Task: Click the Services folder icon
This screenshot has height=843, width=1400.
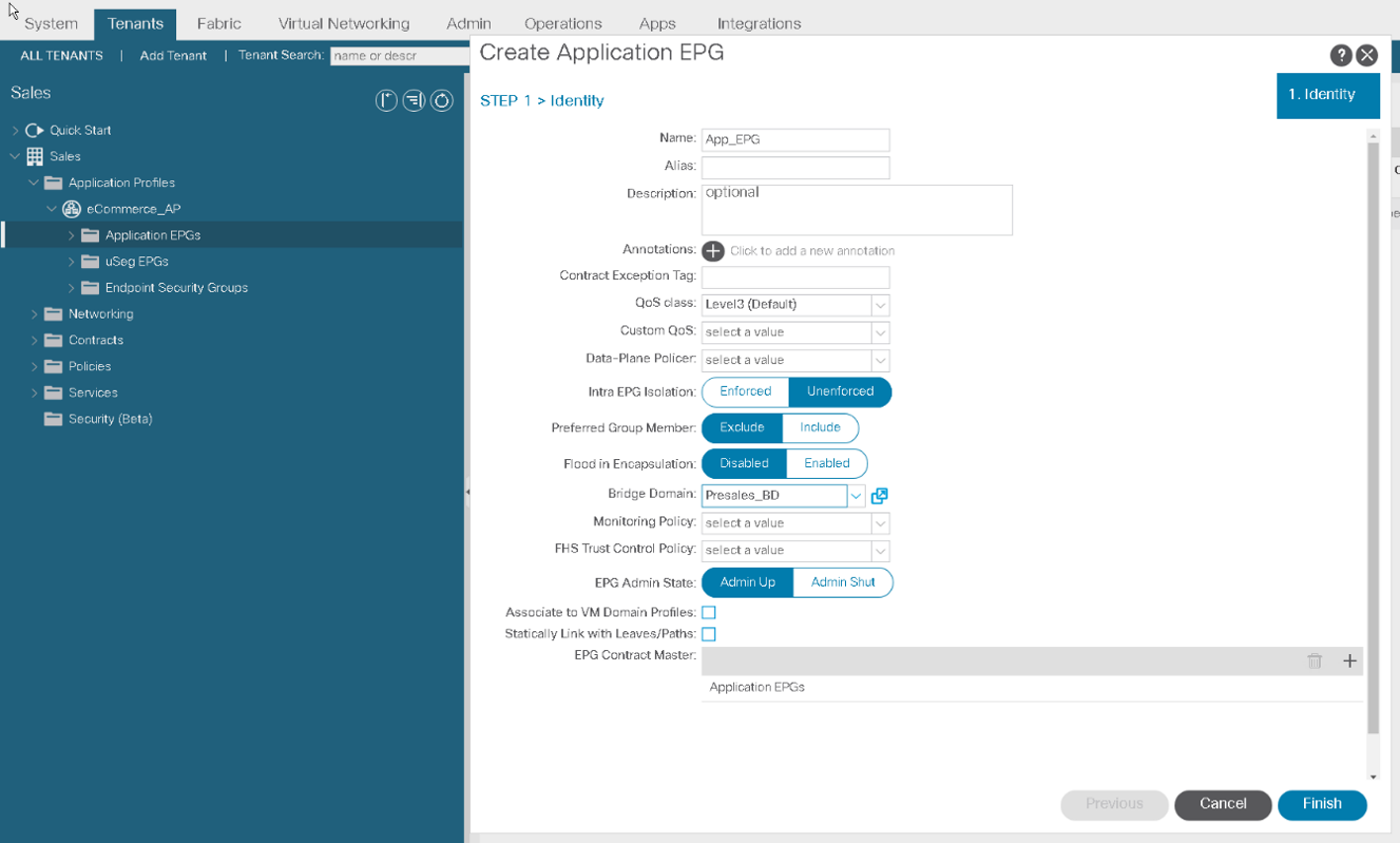Action: 53,393
